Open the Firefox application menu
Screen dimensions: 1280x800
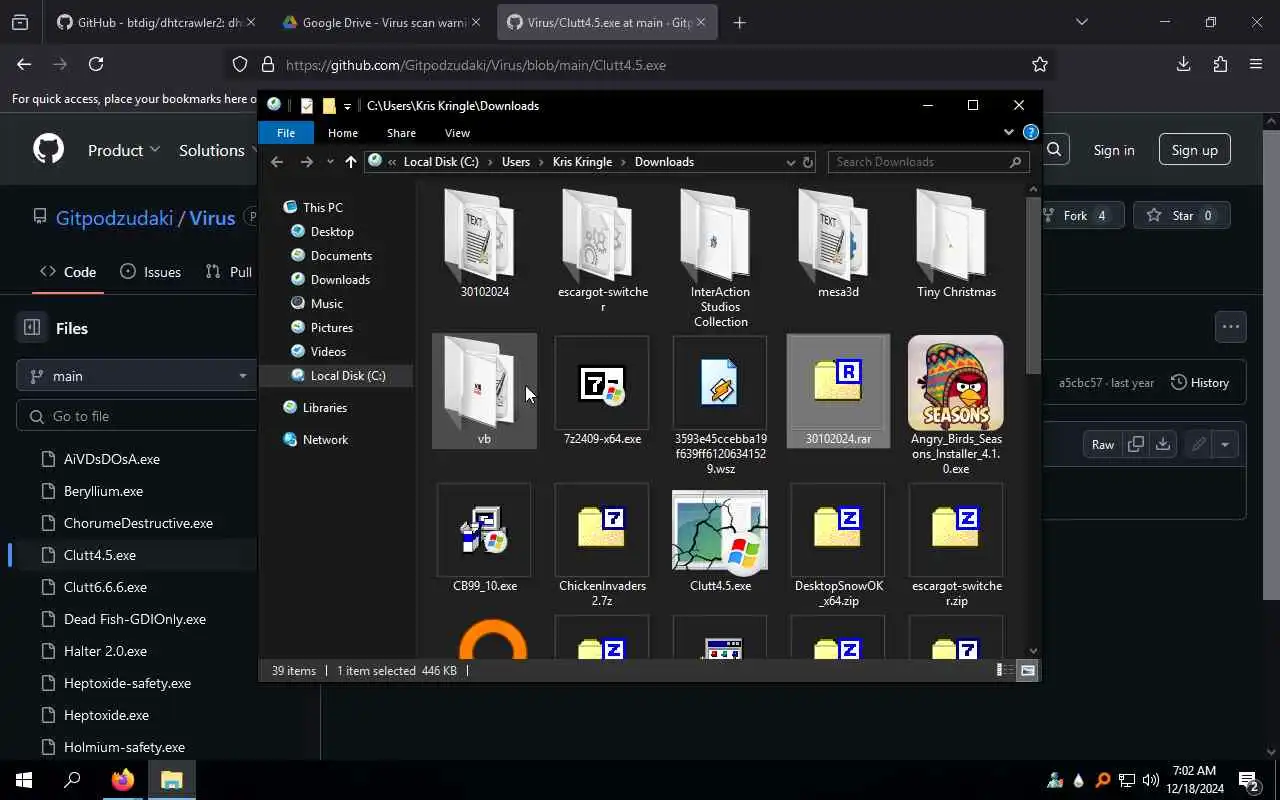point(1256,64)
